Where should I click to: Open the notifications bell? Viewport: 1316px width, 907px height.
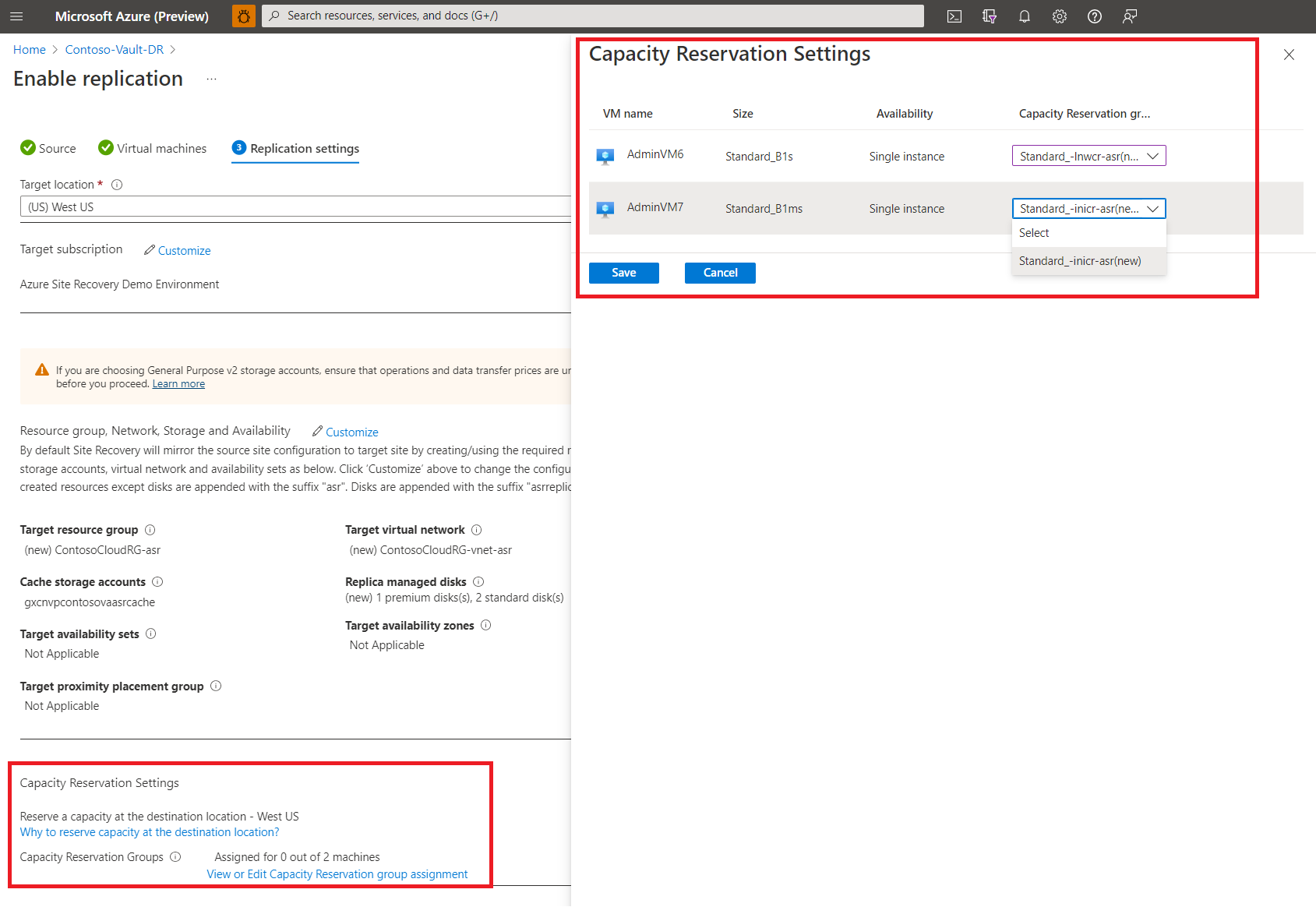(1025, 16)
